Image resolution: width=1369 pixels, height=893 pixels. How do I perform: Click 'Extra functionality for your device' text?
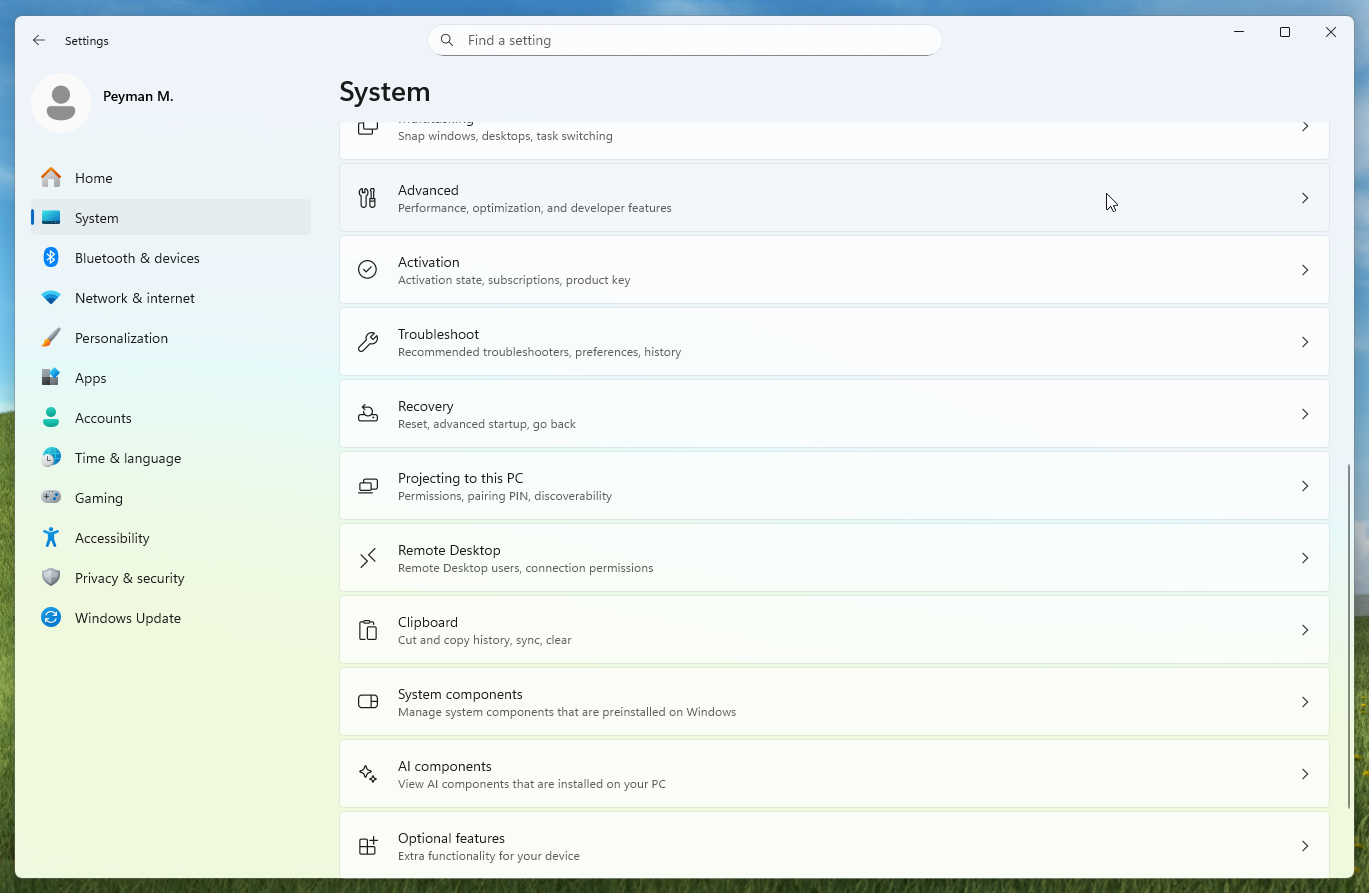tap(489, 857)
